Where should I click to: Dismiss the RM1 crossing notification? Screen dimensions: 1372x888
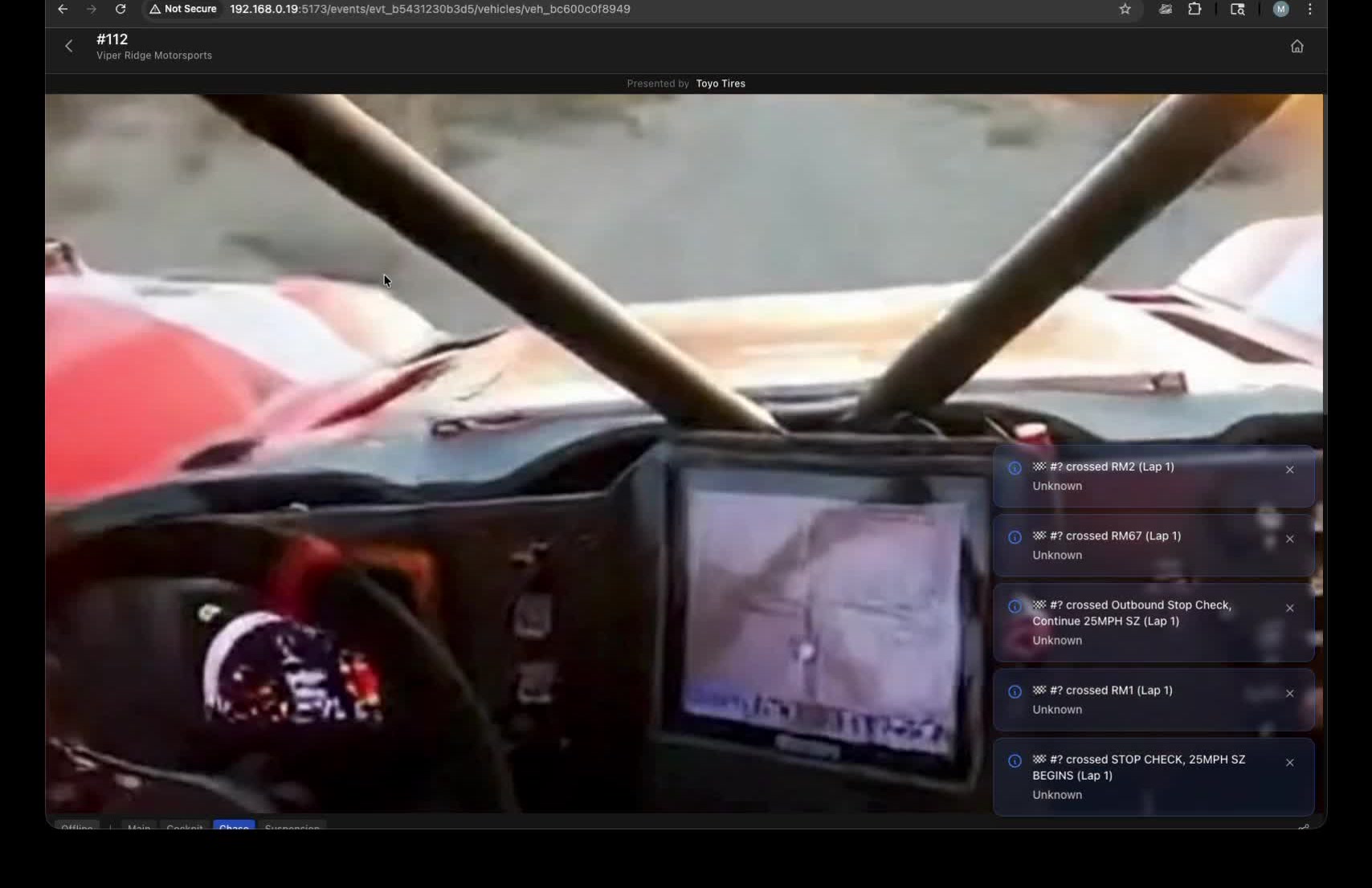click(1290, 693)
